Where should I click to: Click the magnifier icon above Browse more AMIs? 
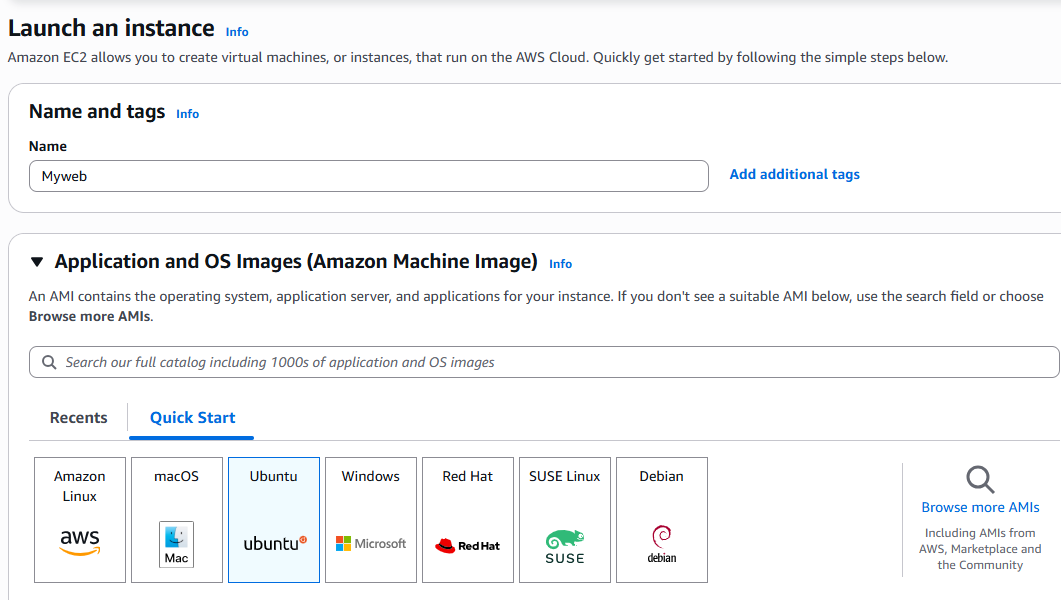tap(980, 478)
